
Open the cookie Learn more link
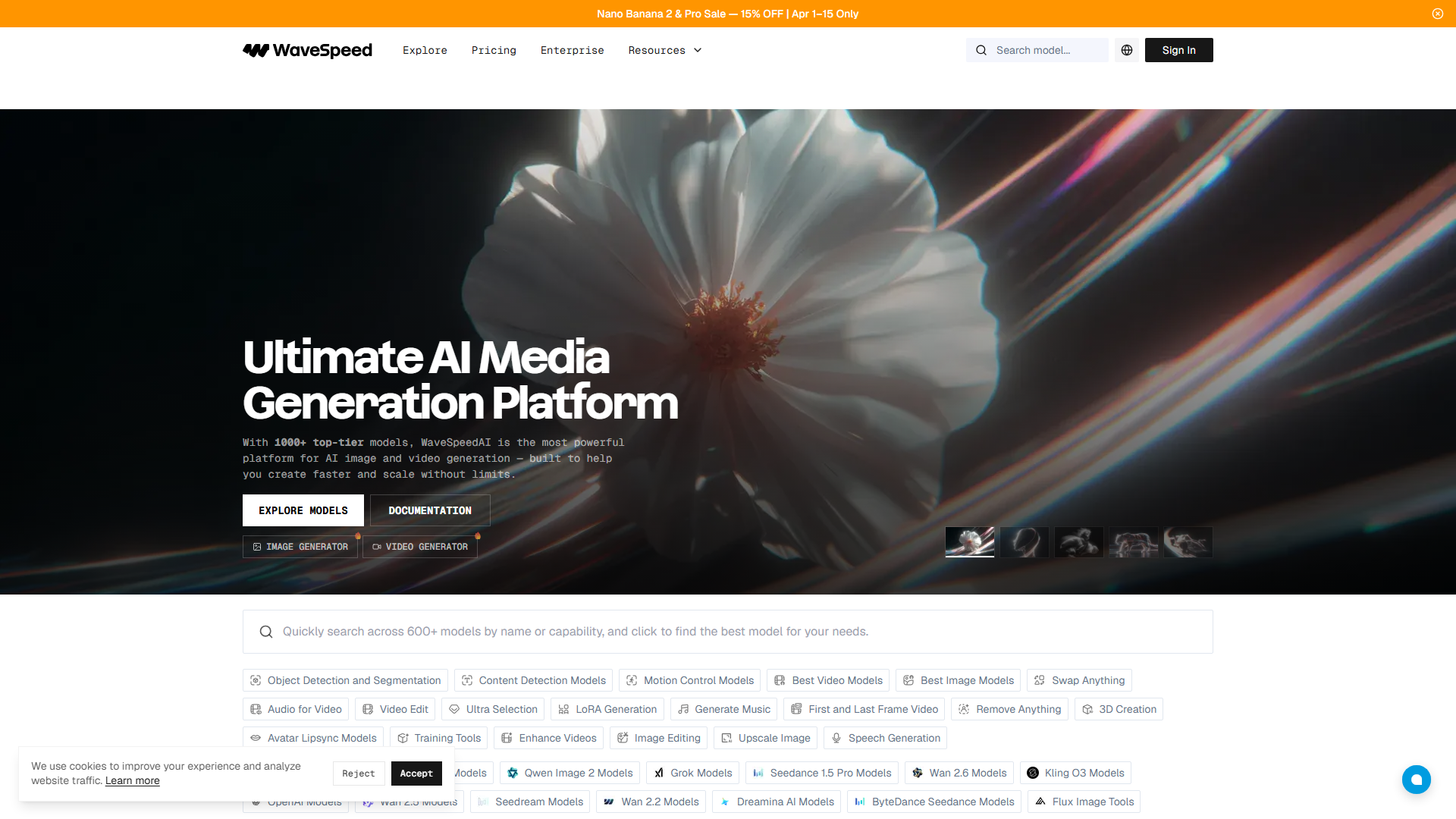point(133,781)
